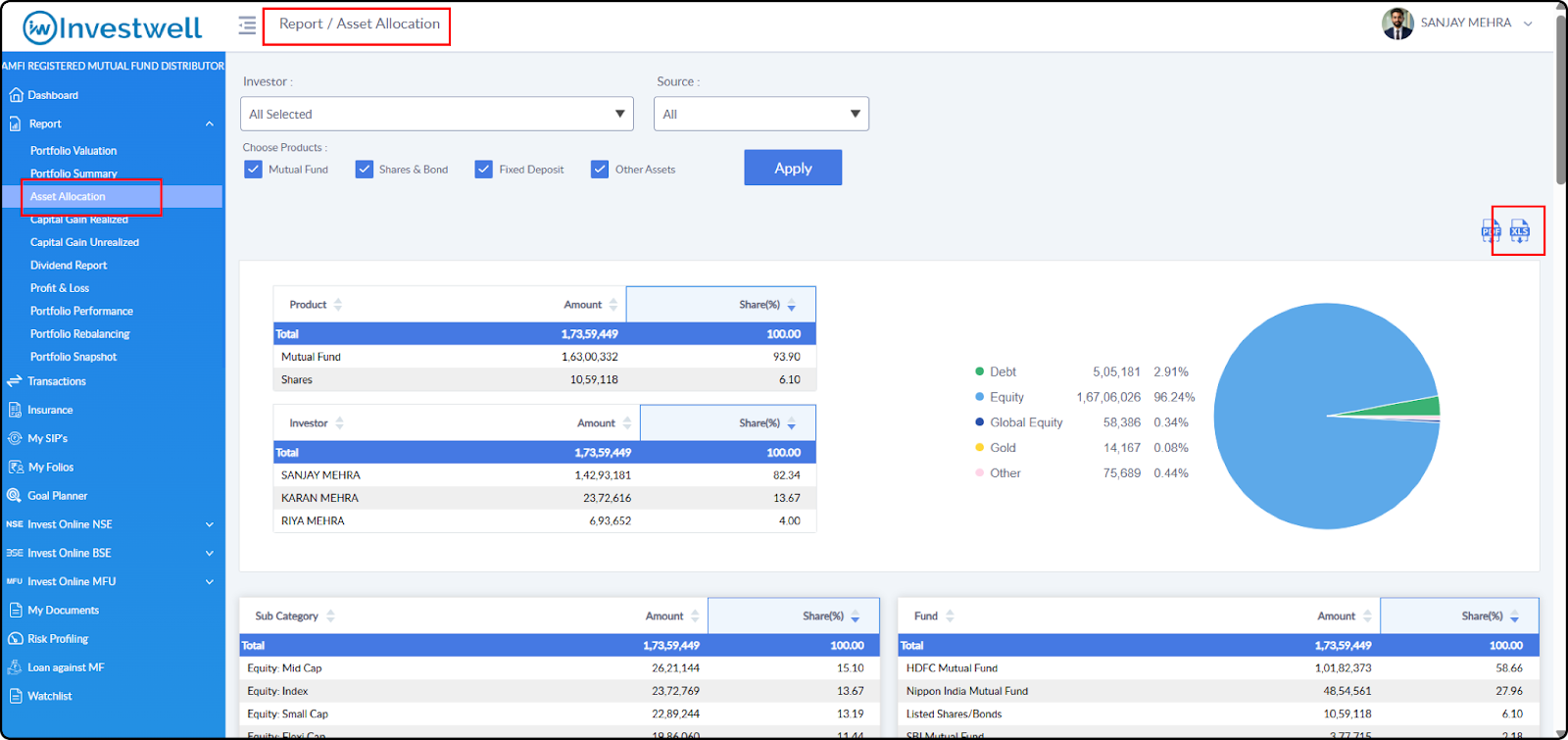
Task: Uncheck the Mutual Fund product checkbox
Action: point(253,169)
